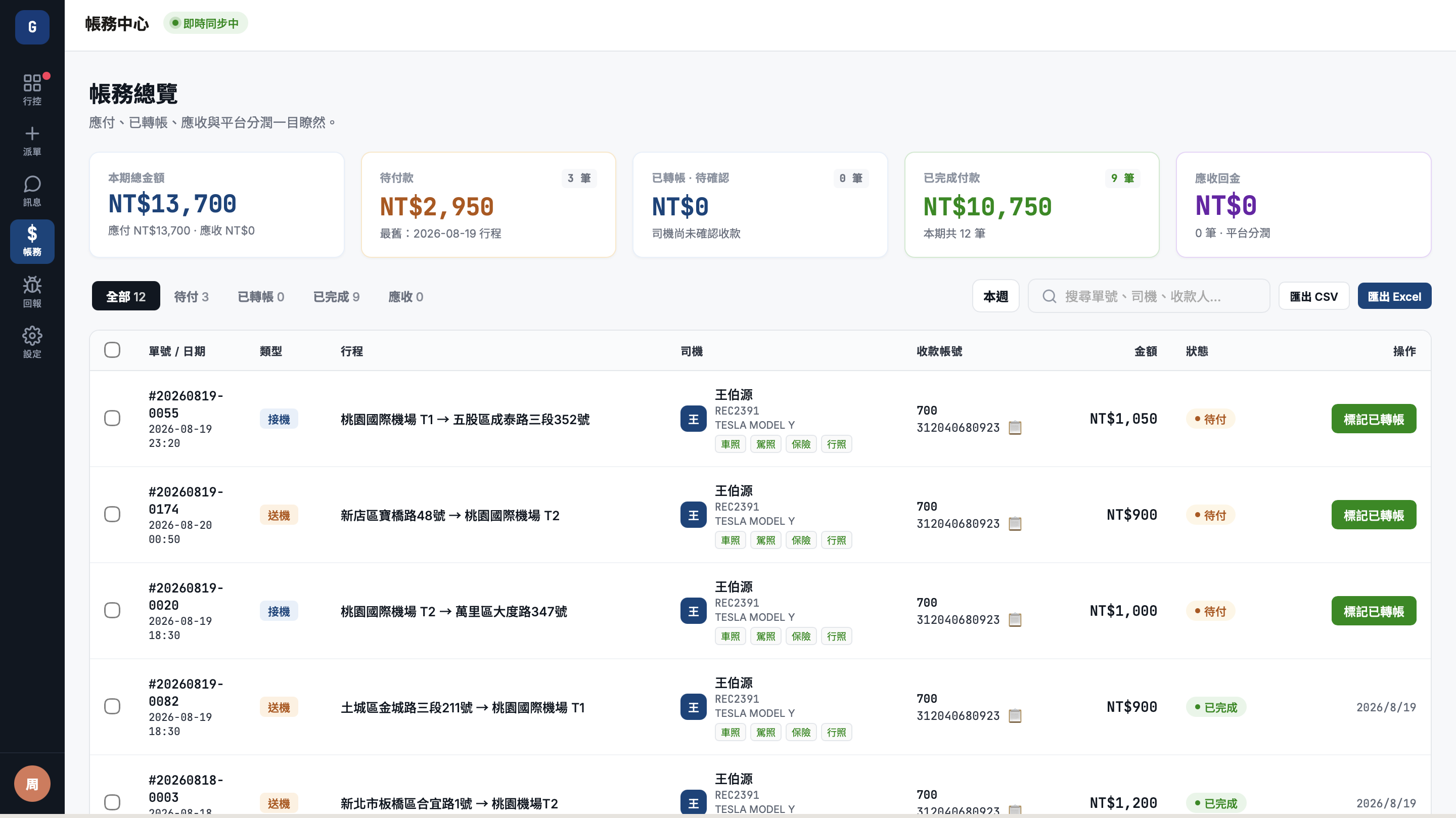This screenshot has height=818, width=1456.
Task: Copy account number for order #20260819-0055
Action: pos(1015,427)
